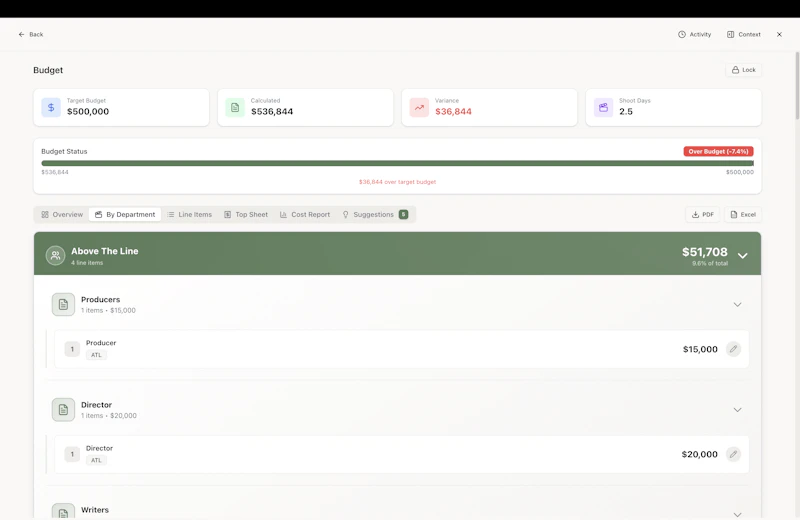The height and width of the screenshot is (520, 800).
Task: Click '1 items • $20,000' Director subtitle
Action: pos(109,416)
